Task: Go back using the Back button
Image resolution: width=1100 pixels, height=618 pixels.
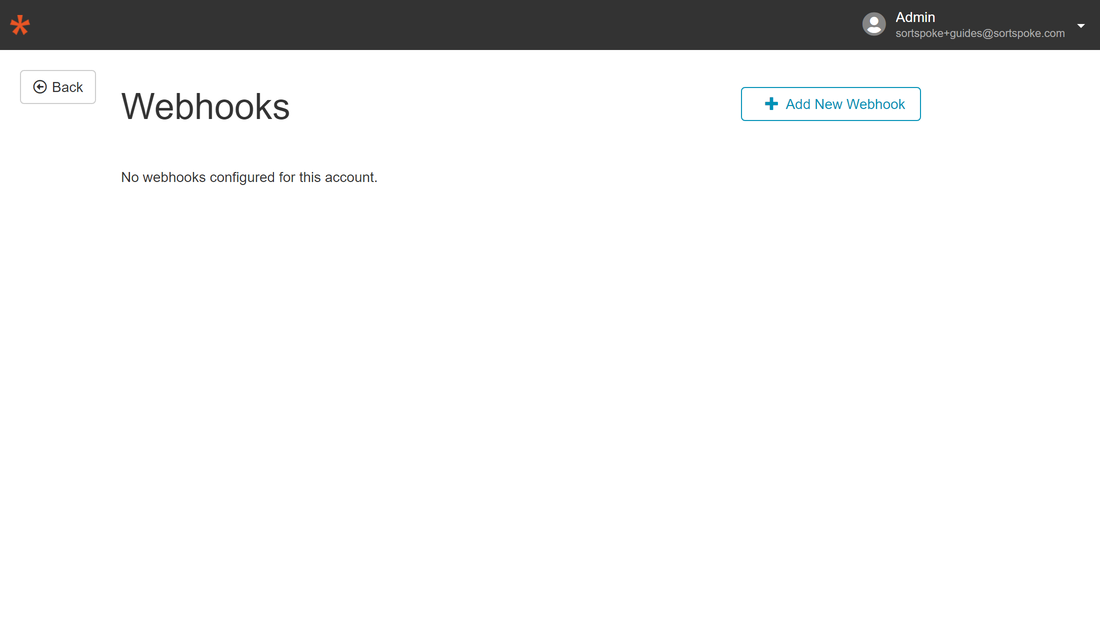Action: pos(58,87)
